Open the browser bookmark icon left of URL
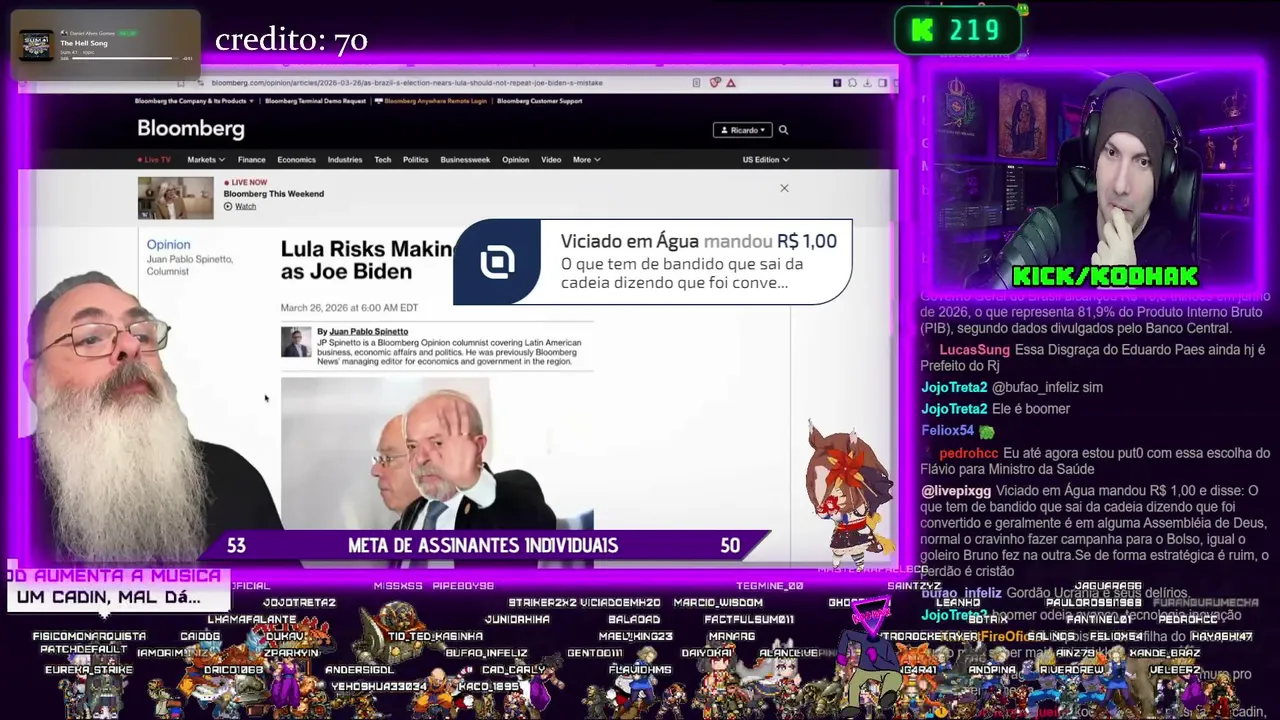 click(181, 83)
